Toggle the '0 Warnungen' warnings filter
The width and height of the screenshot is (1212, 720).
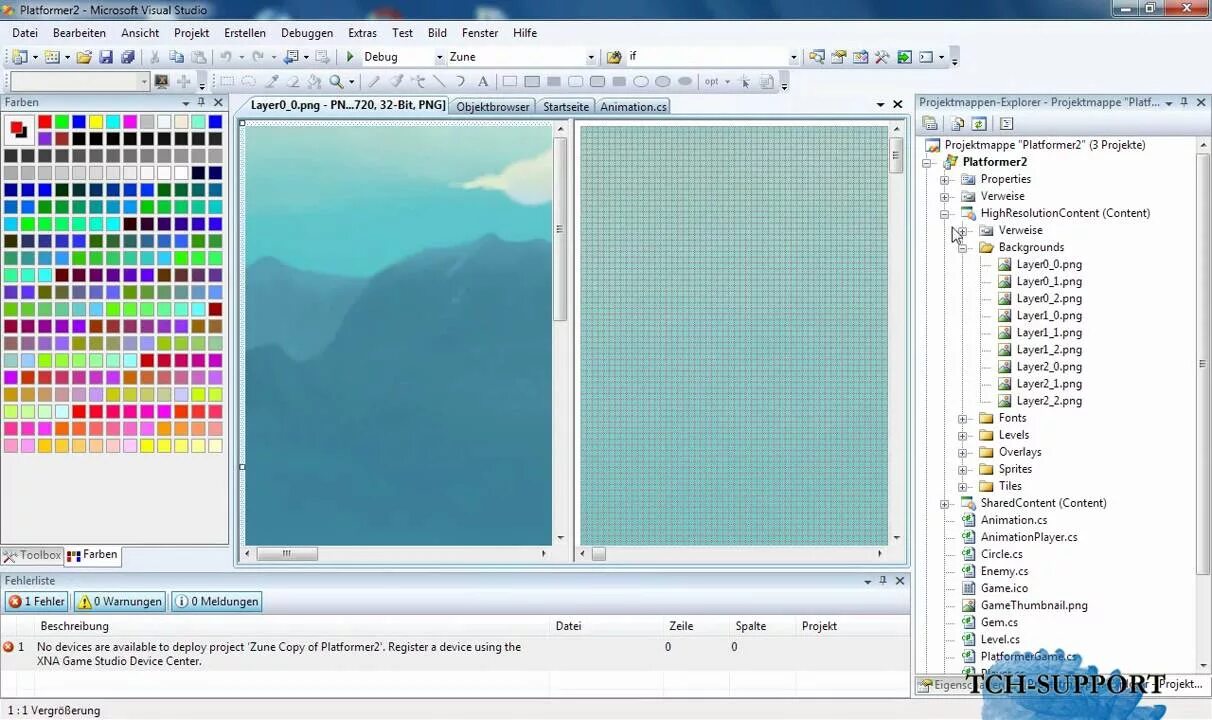coord(120,601)
